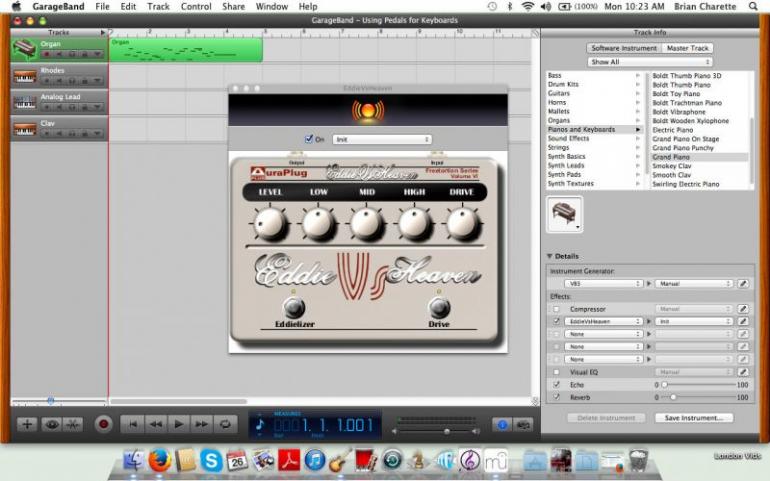
Task: Enable the Compressor effect checkbox
Action: click(556, 309)
